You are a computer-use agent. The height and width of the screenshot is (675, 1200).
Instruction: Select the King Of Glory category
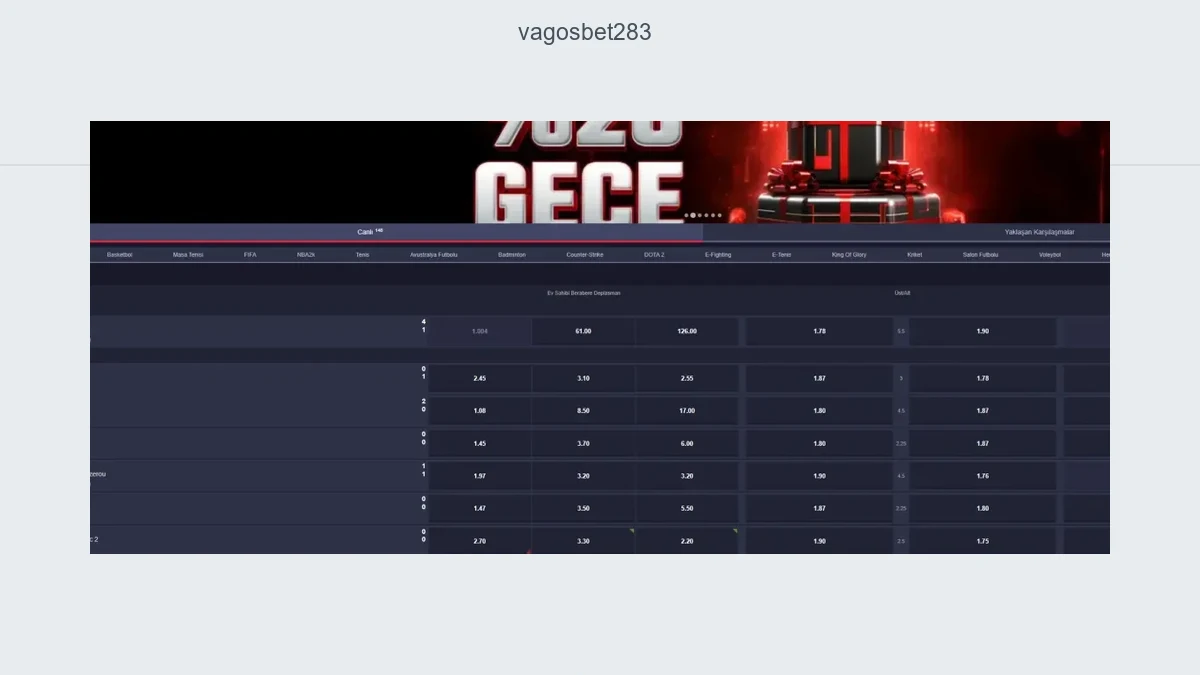coord(849,255)
